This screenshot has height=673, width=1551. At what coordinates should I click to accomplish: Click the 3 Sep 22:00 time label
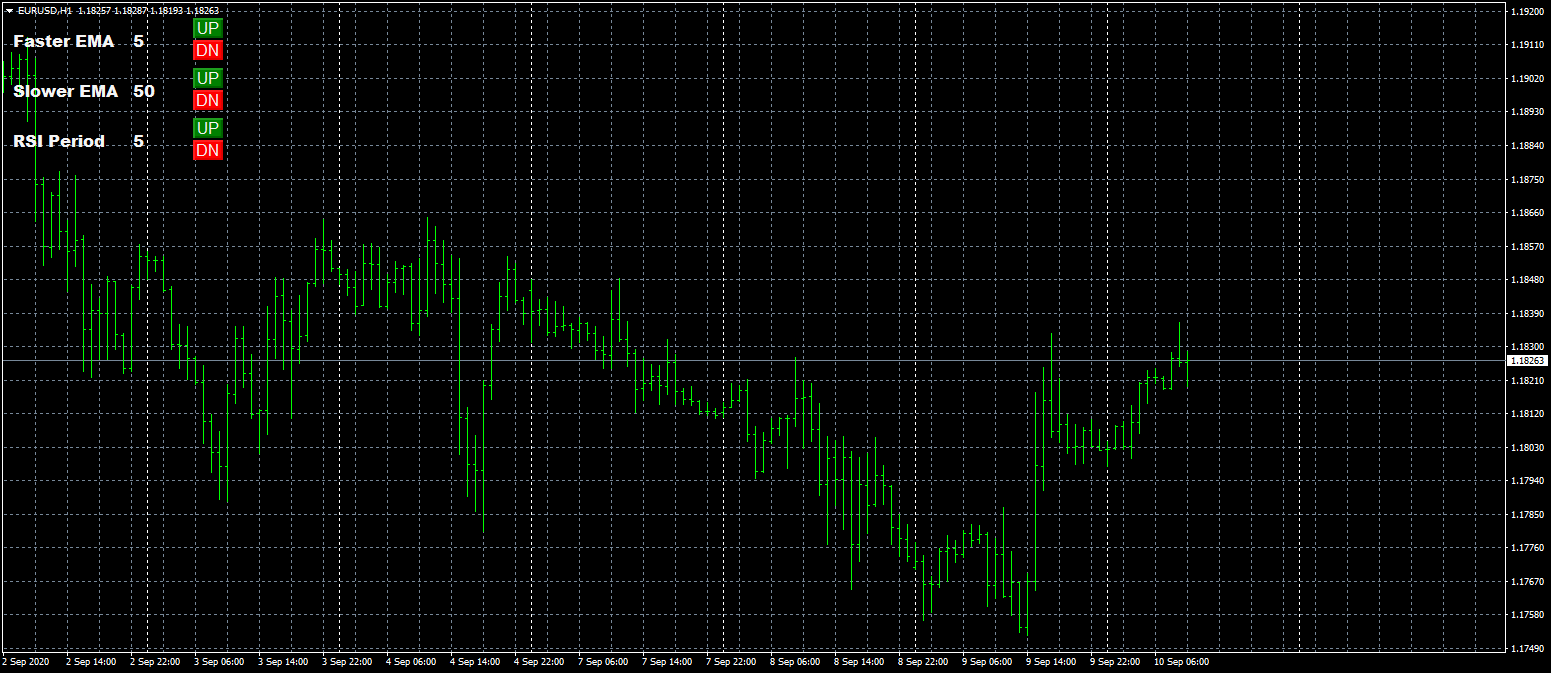[346, 661]
